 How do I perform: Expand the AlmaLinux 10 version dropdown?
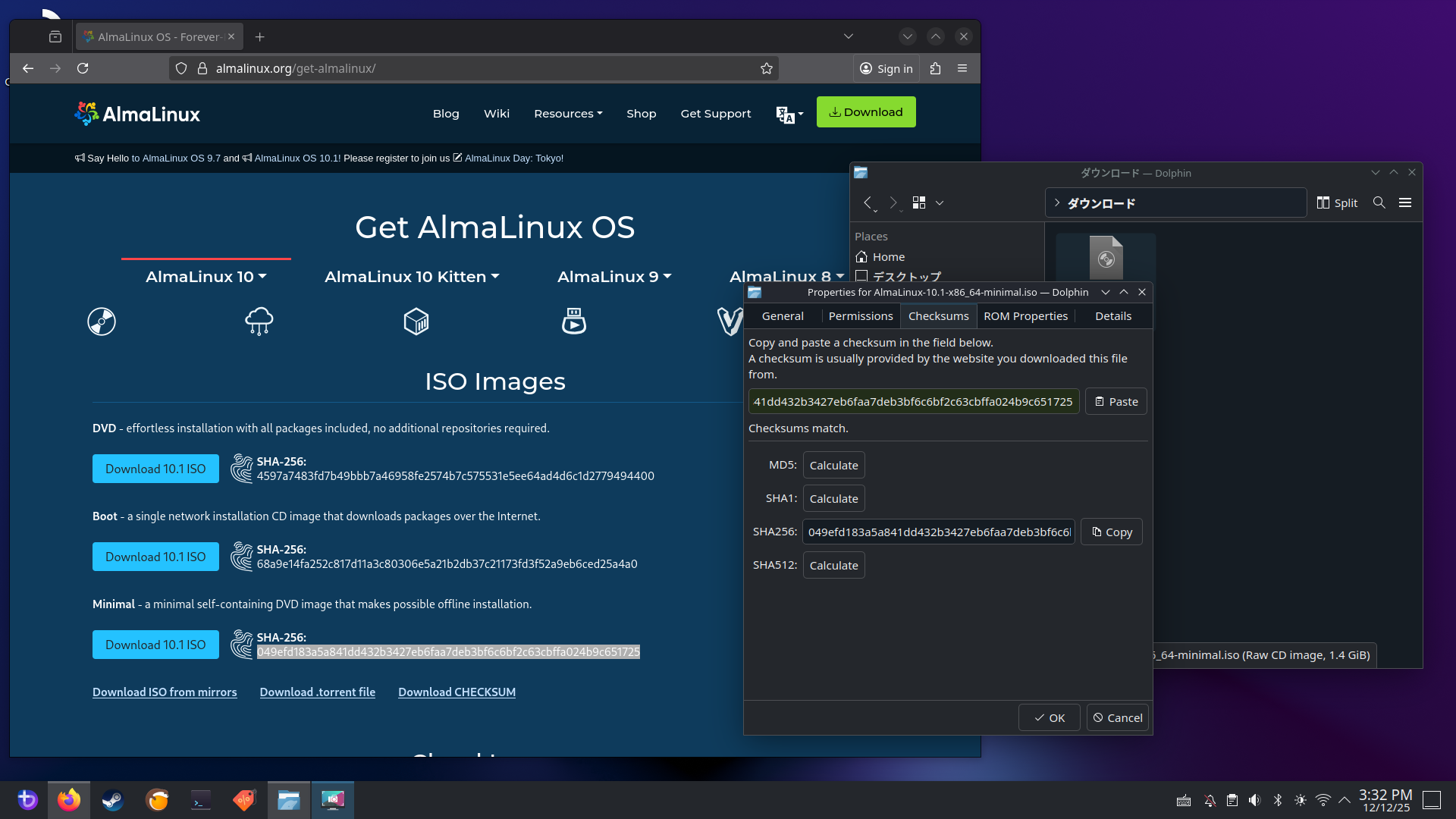(206, 277)
